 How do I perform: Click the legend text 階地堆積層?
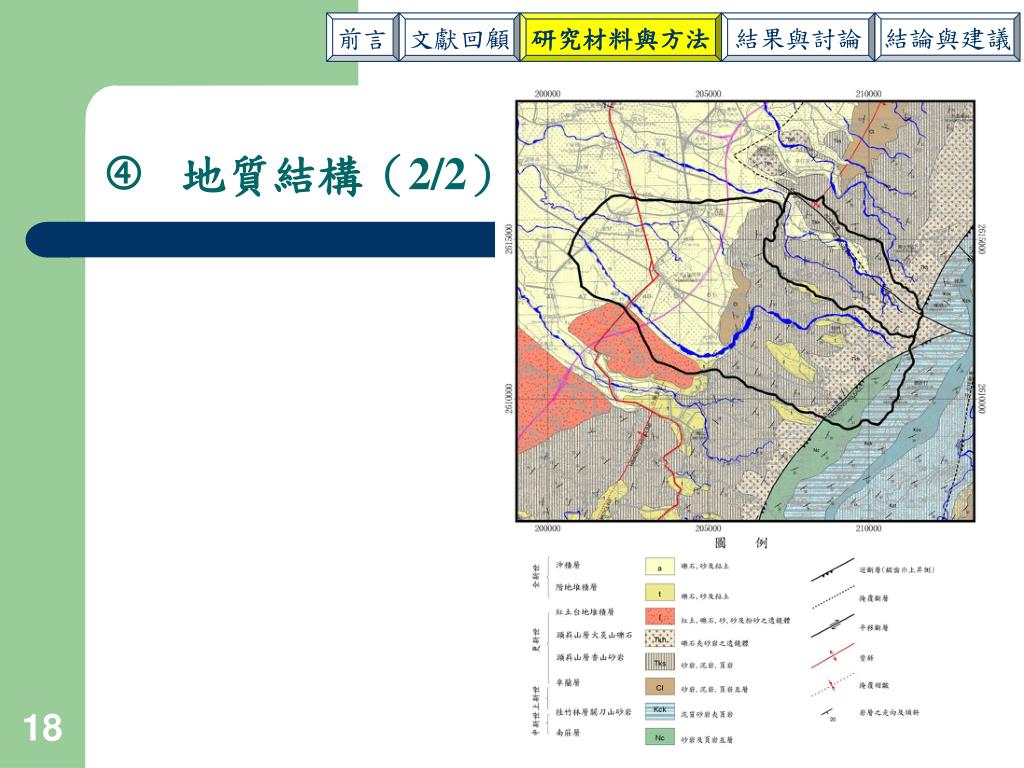click(576, 587)
